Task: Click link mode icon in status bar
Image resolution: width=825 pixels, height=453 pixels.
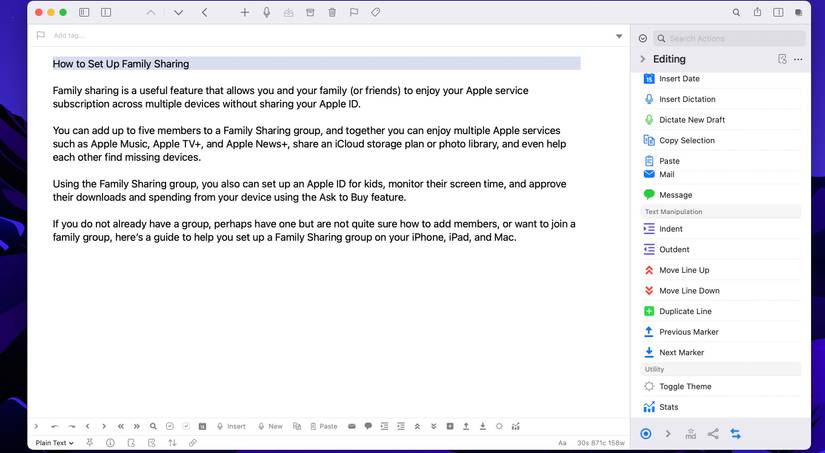Action: pos(193,443)
